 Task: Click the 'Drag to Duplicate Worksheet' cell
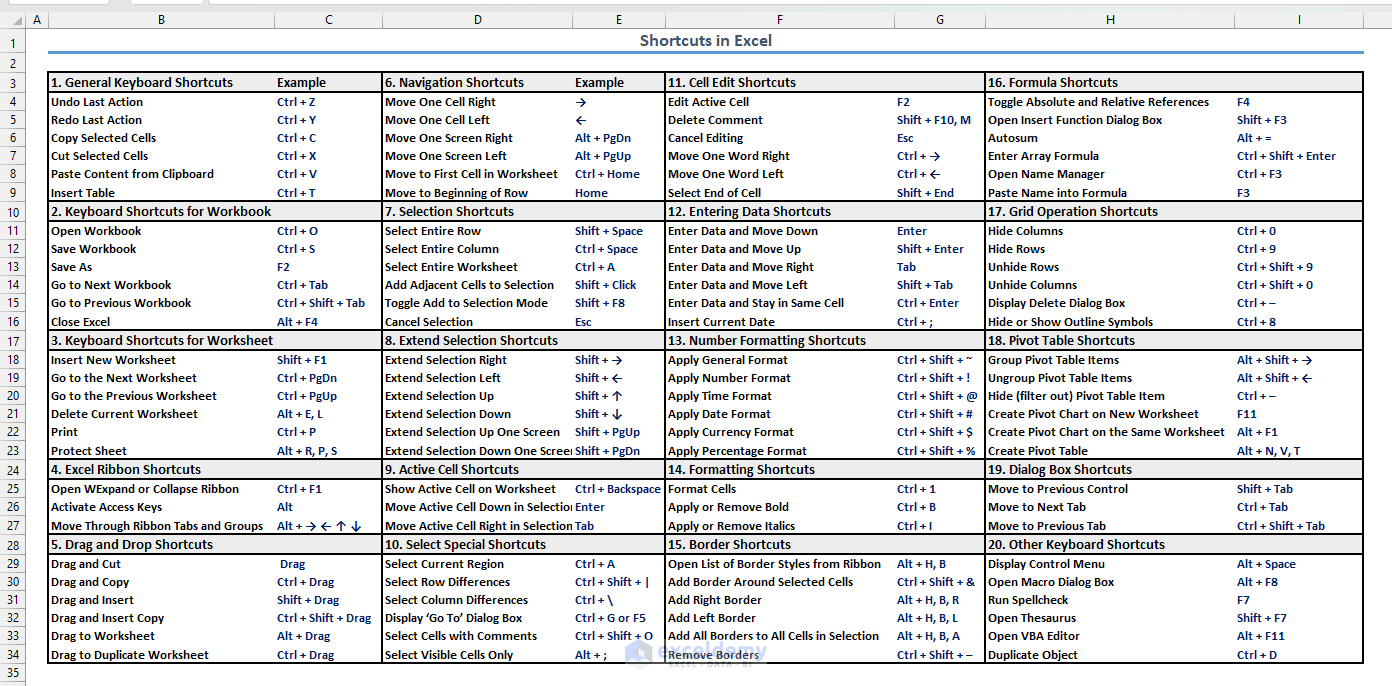161,655
